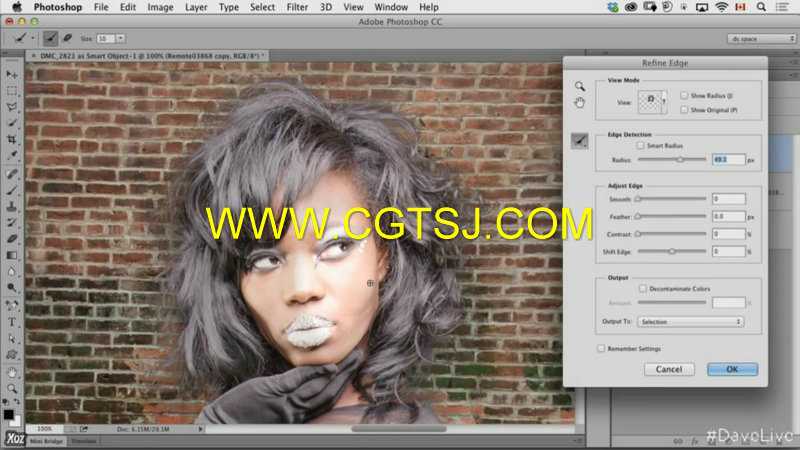
Task: Click the Wi-Fi icon in menu bar
Action: click(721, 7)
